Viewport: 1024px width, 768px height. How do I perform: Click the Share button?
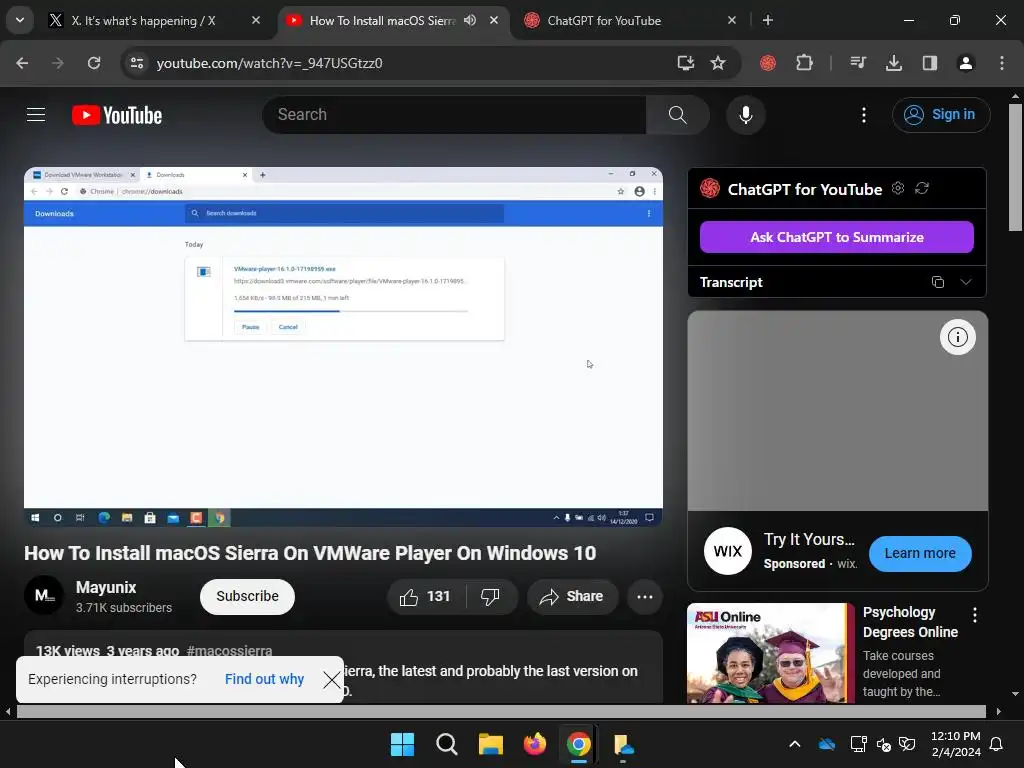571,596
